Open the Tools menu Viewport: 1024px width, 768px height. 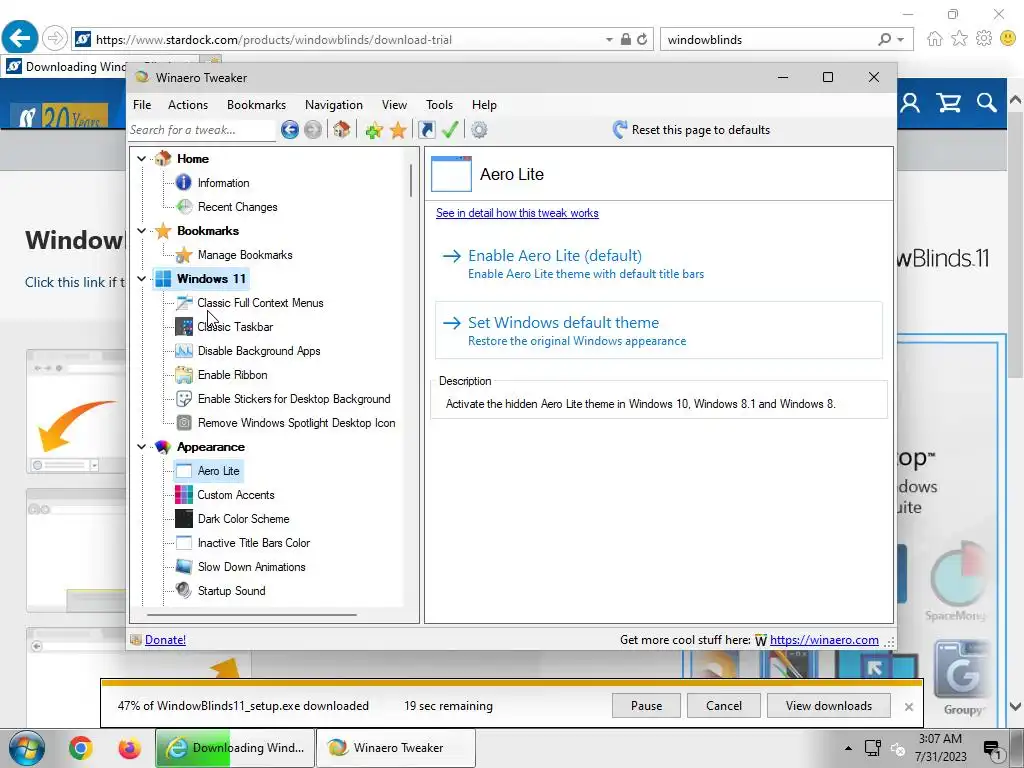[440, 104]
